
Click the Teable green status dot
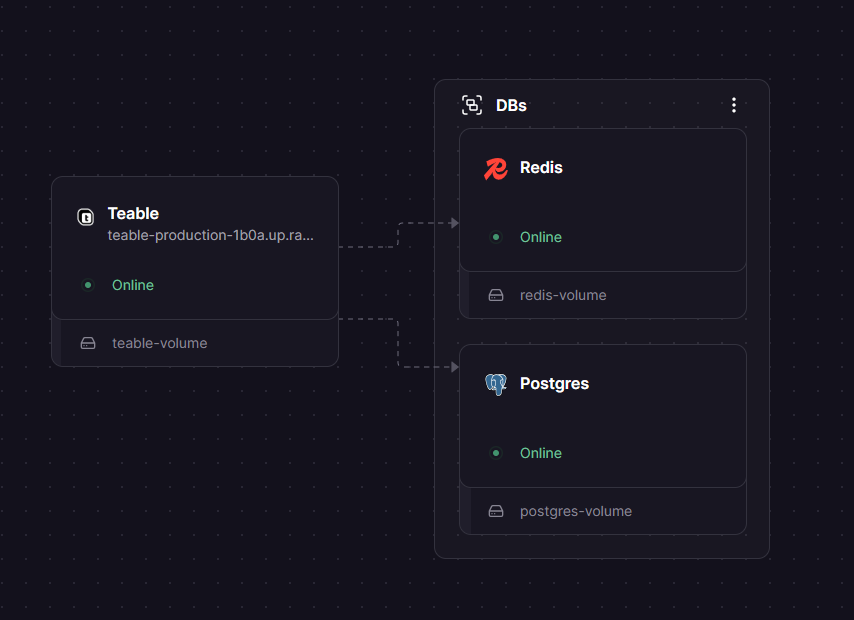pos(88,285)
